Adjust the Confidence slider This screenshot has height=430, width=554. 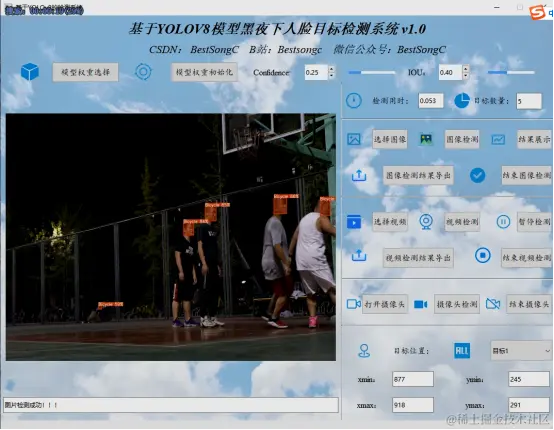point(371,72)
